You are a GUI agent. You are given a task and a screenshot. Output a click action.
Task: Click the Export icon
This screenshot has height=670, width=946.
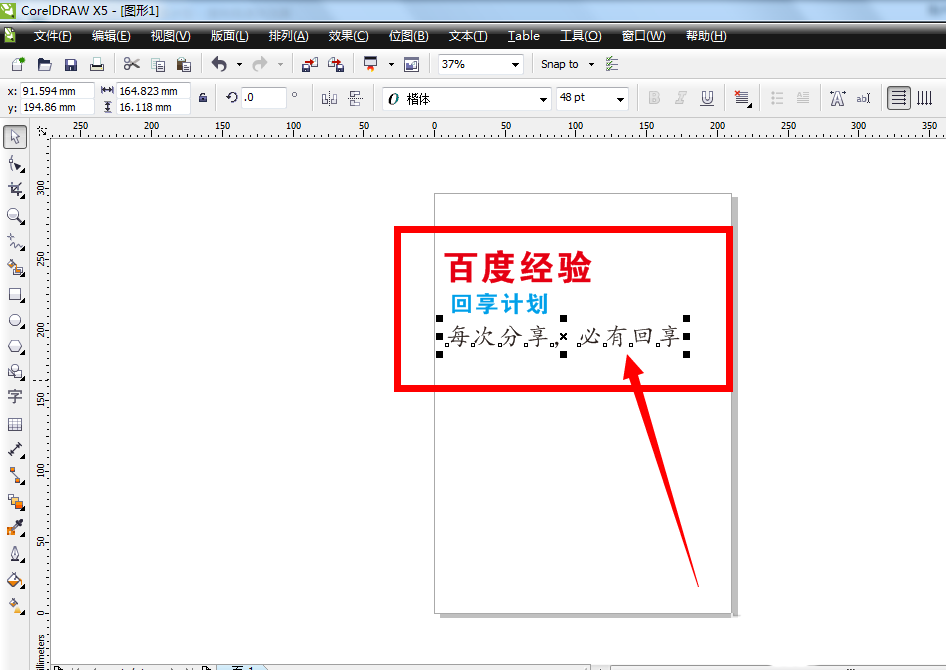tap(335, 64)
